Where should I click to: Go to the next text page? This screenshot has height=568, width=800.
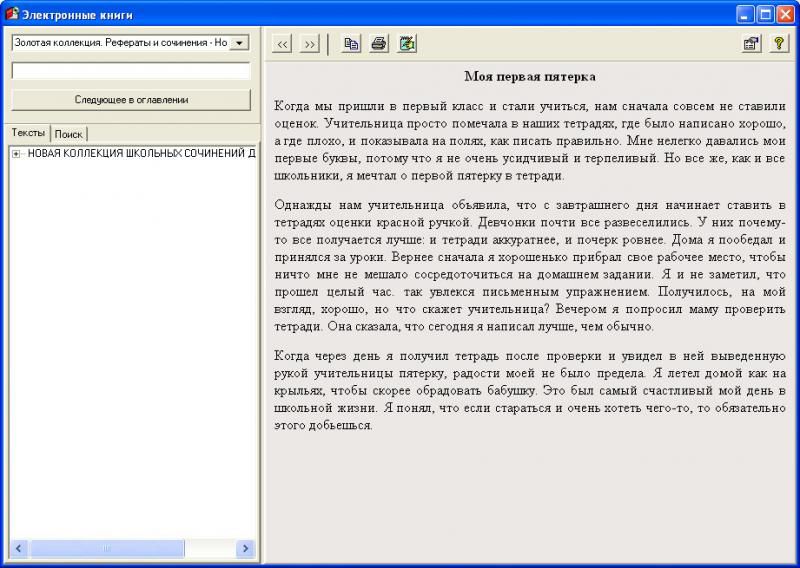(x=309, y=44)
